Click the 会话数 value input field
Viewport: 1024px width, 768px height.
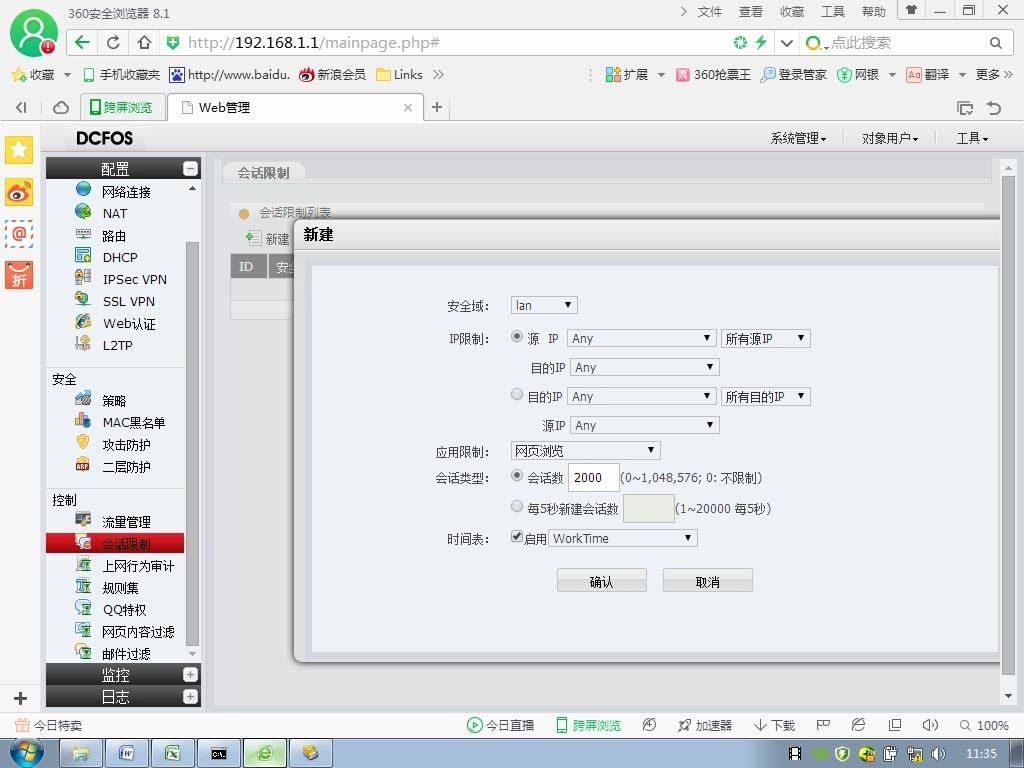click(x=594, y=477)
